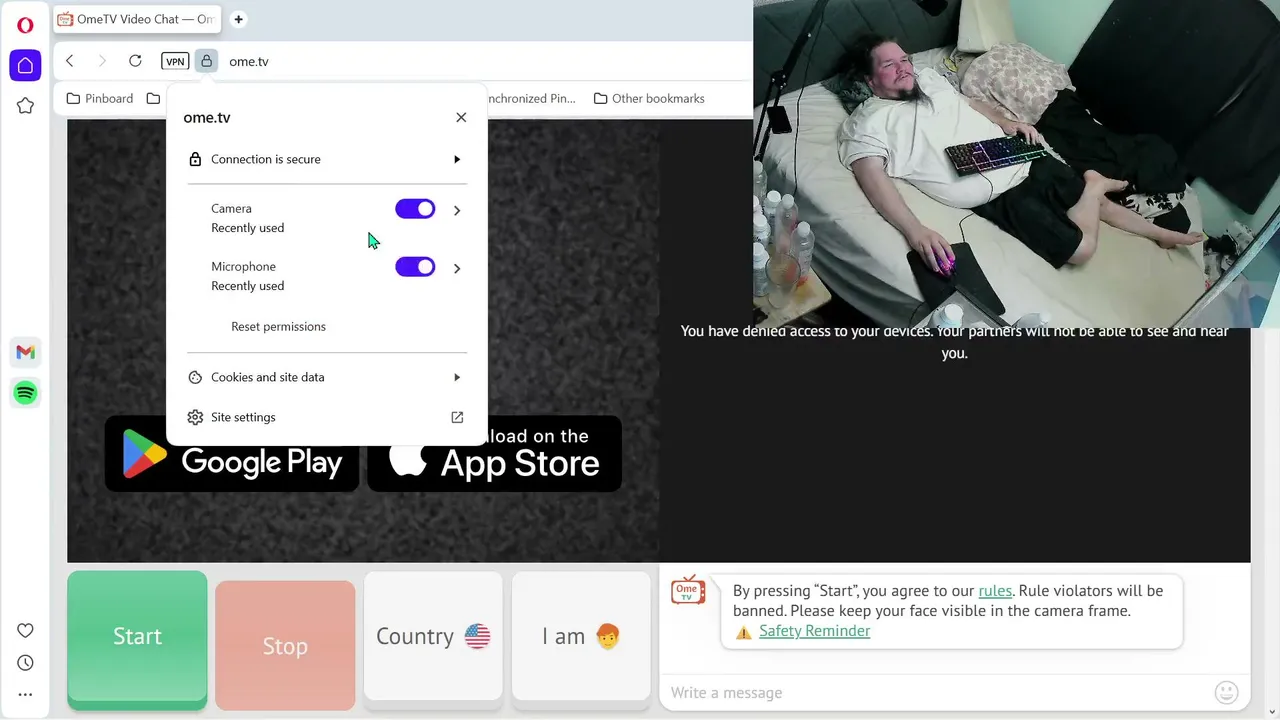Viewport: 1280px width, 720px height.
Task: Expand Microphone permission options arrow
Action: pos(457,268)
